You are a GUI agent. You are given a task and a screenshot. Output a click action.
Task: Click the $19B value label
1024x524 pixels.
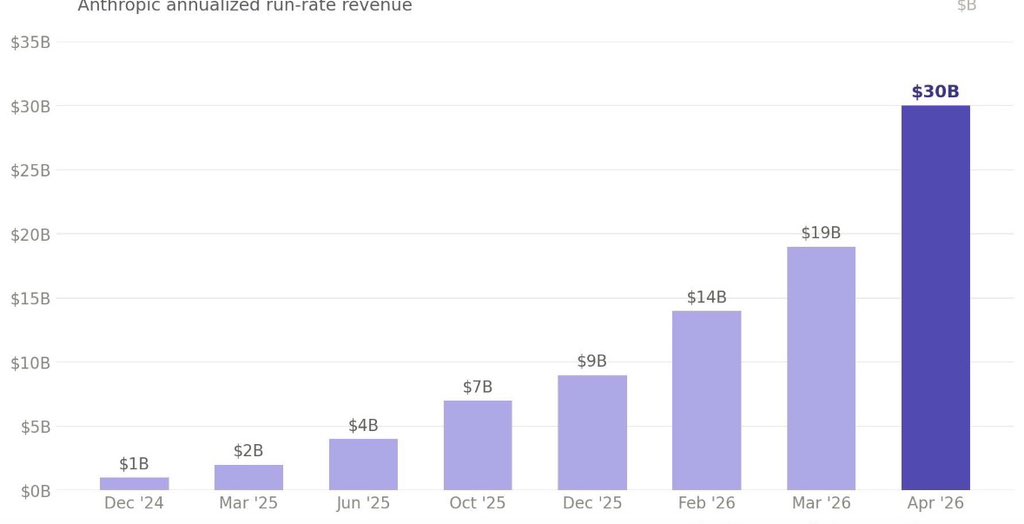821,233
